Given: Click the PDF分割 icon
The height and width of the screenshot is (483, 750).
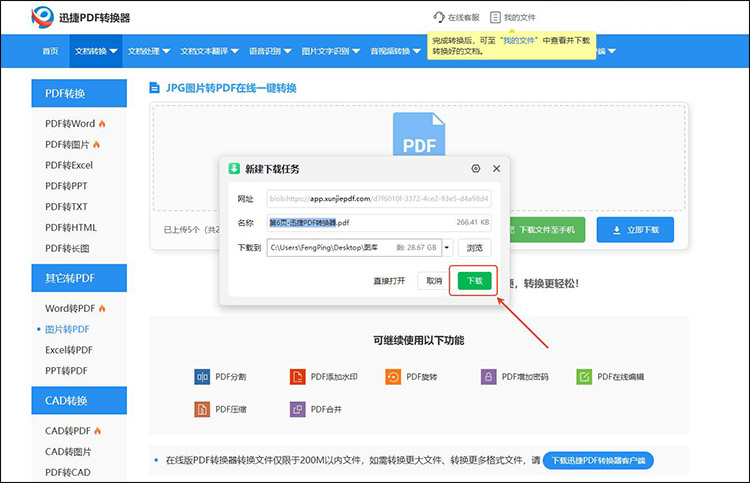Looking at the screenshot, I should click(x=202, y=377).
